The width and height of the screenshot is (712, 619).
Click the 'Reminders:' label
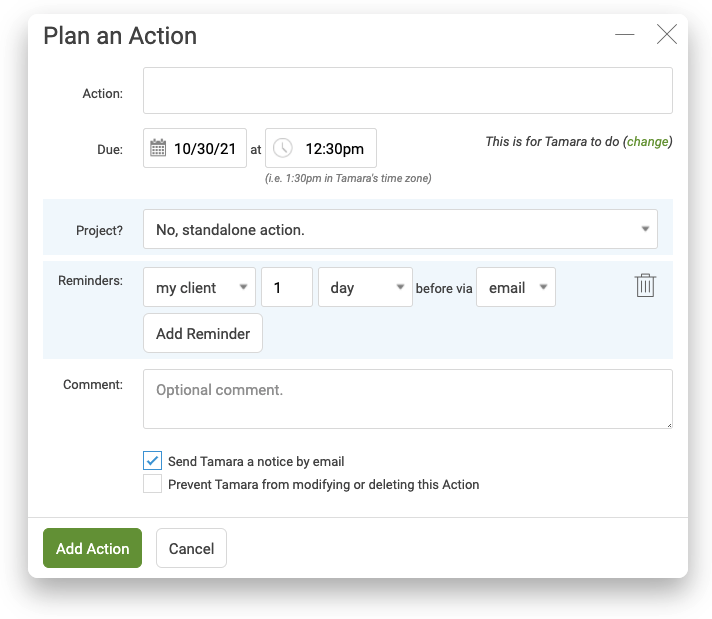tap(90, 280)
